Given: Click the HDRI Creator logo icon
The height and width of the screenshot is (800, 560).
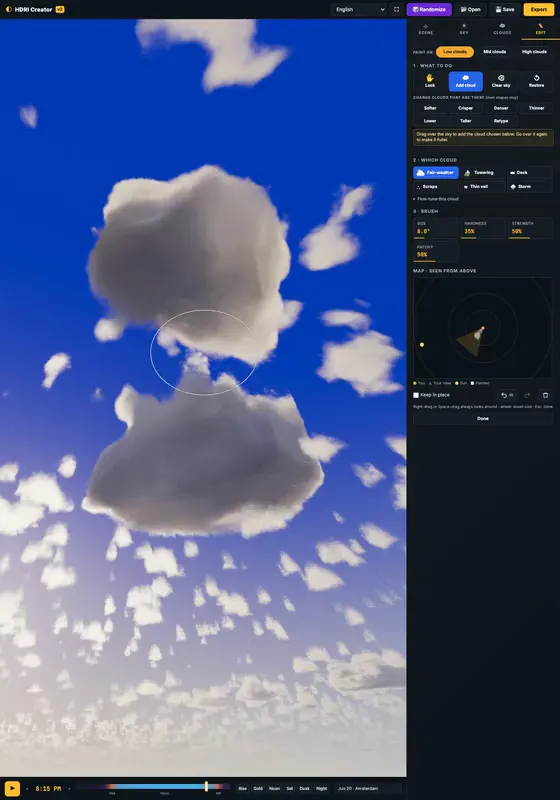Looking at the screenshot, I should click(9, 9).
